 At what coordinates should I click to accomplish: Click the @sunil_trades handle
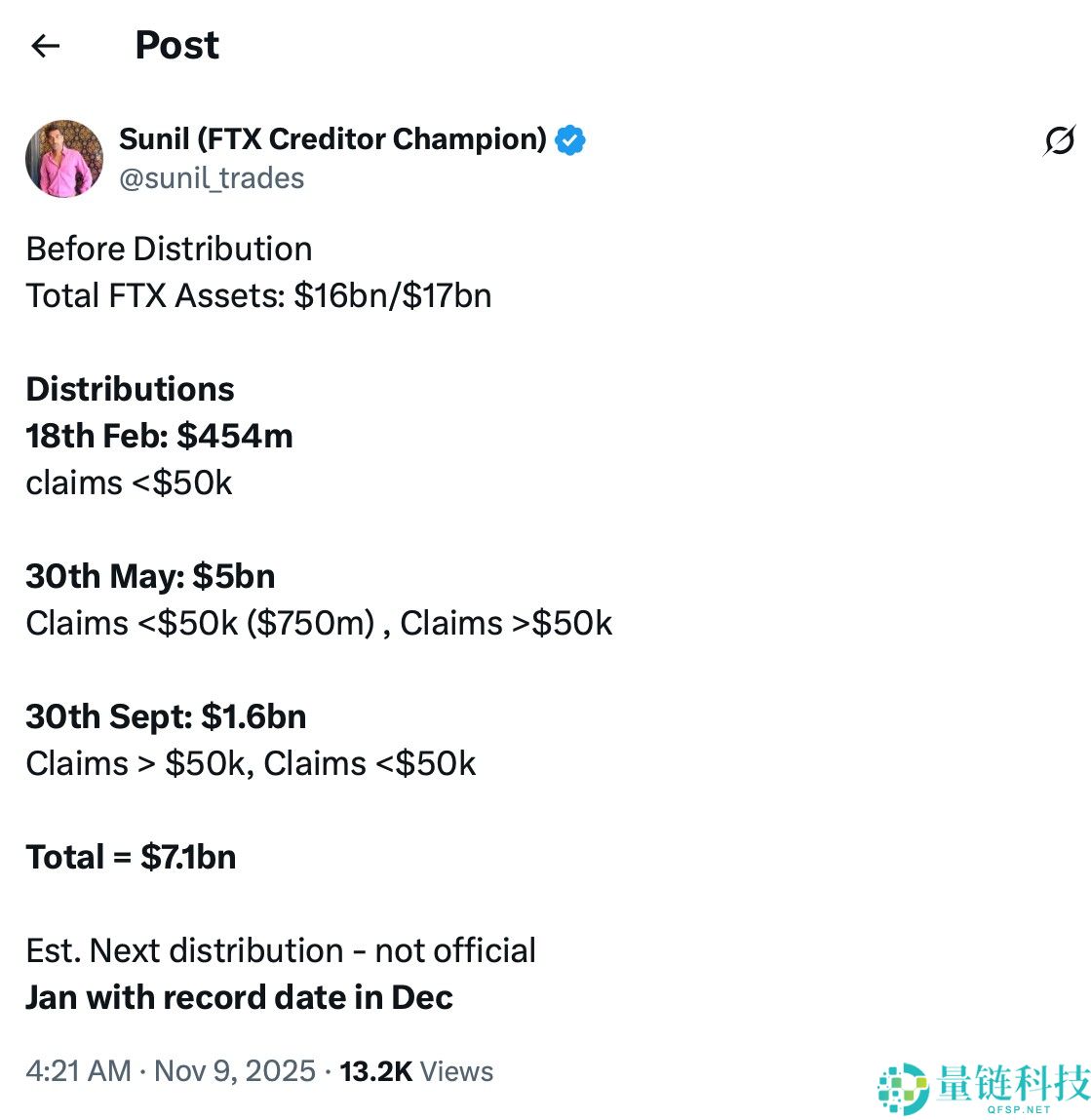pyautogui.click(x=212, y=178)
